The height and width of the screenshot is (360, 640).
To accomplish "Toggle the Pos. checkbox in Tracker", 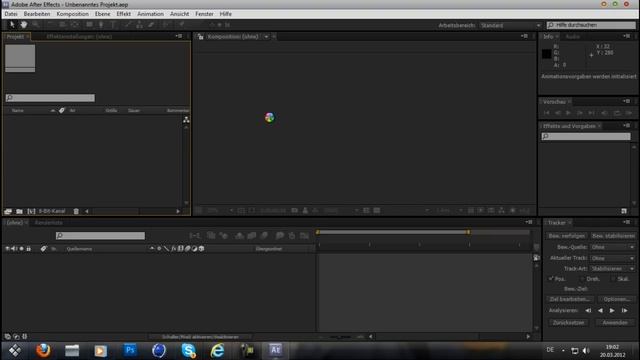I will pyautogui.click(x=551, y=279).
